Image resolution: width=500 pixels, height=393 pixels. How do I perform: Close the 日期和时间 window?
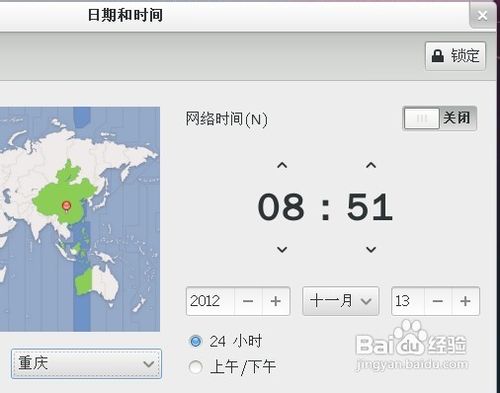[x=482, y=15]
